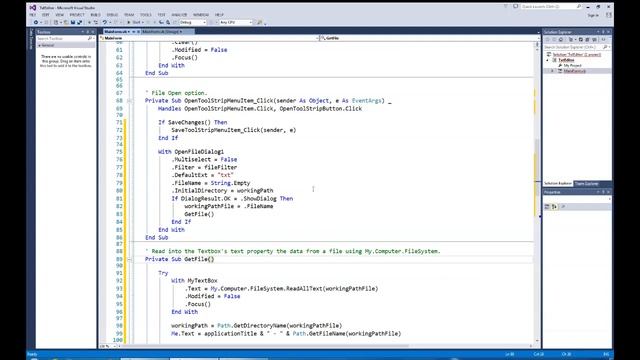Open the FILE menu

[32, 15]
